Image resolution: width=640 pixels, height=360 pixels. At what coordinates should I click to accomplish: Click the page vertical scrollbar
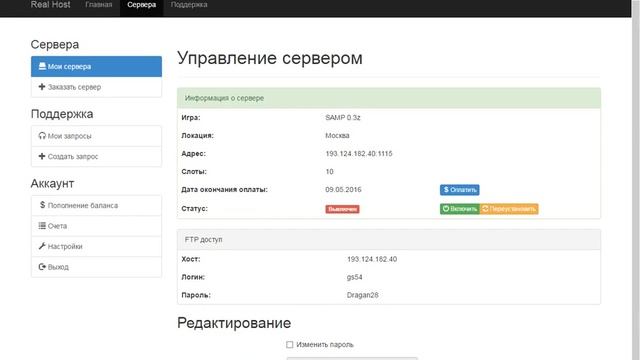[636, 180]
